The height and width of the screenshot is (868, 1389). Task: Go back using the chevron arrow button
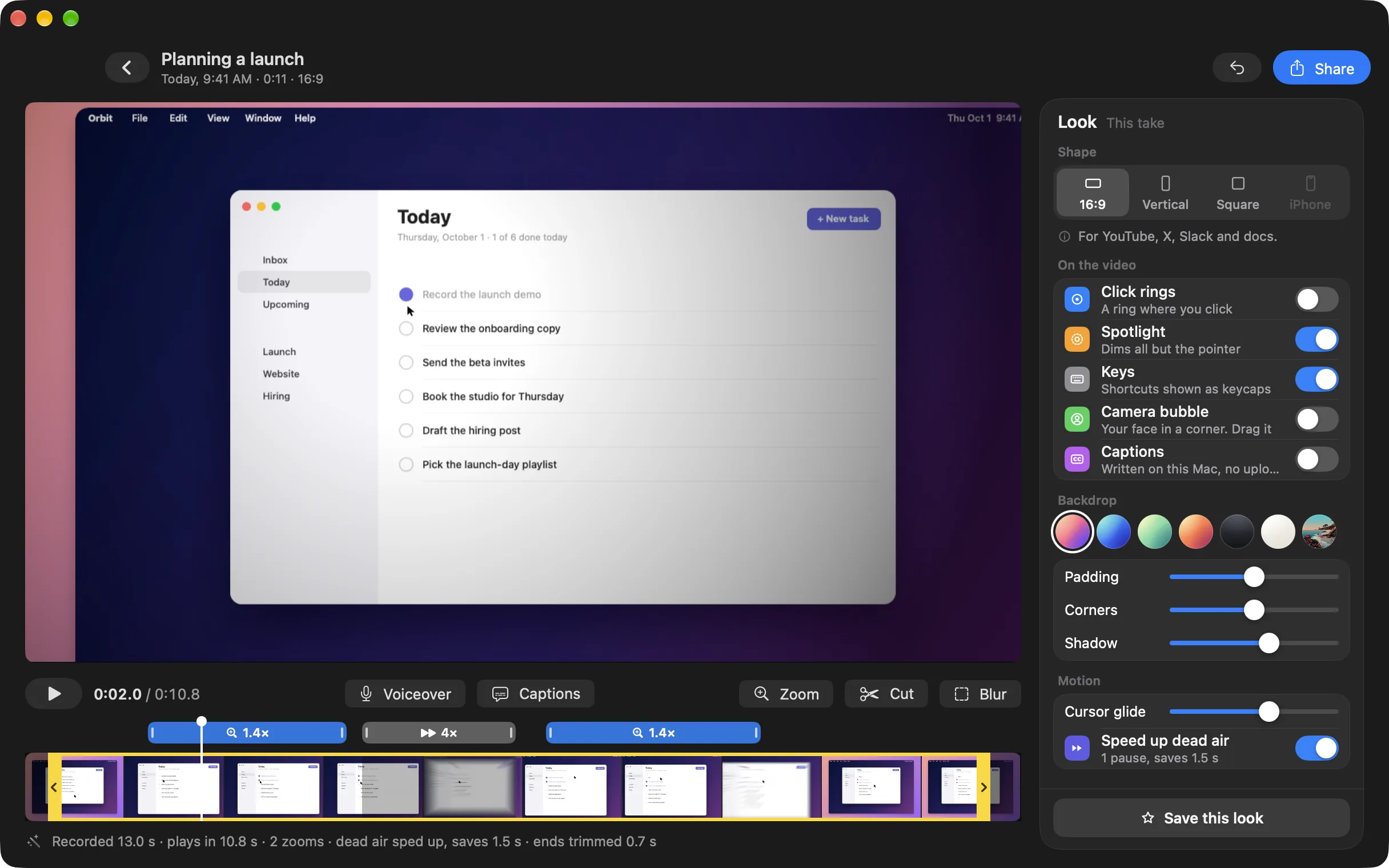[127, 68]
